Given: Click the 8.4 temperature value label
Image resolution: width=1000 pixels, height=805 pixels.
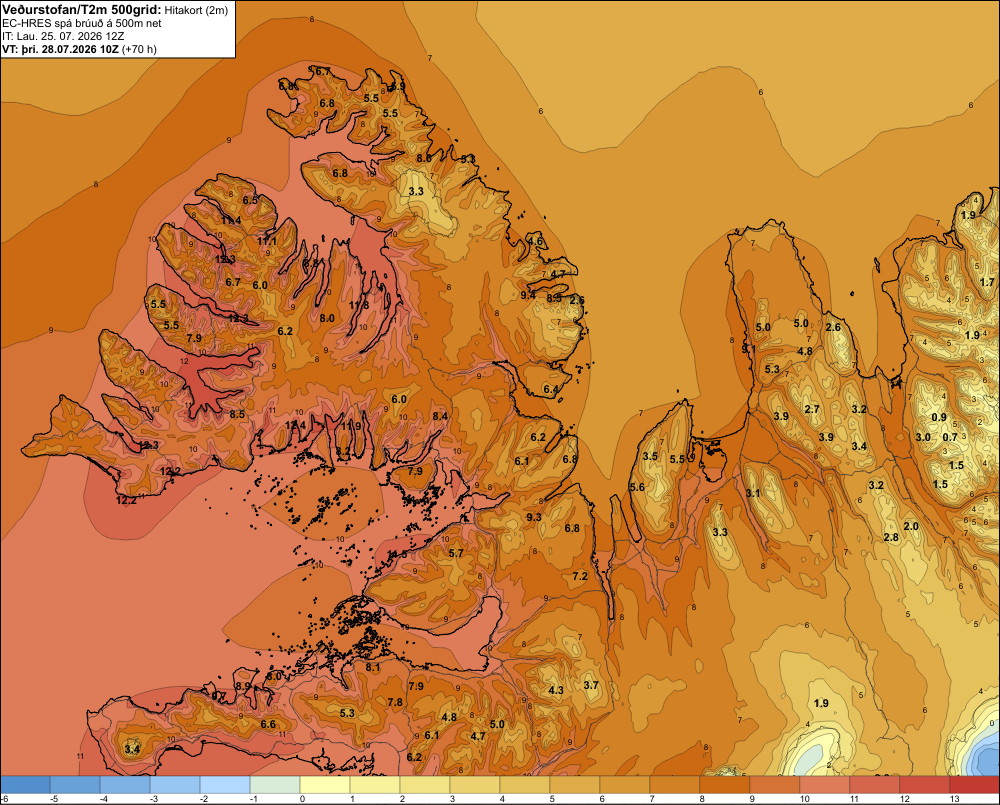Looking at the screenshot, I should (x=440, y=416).
